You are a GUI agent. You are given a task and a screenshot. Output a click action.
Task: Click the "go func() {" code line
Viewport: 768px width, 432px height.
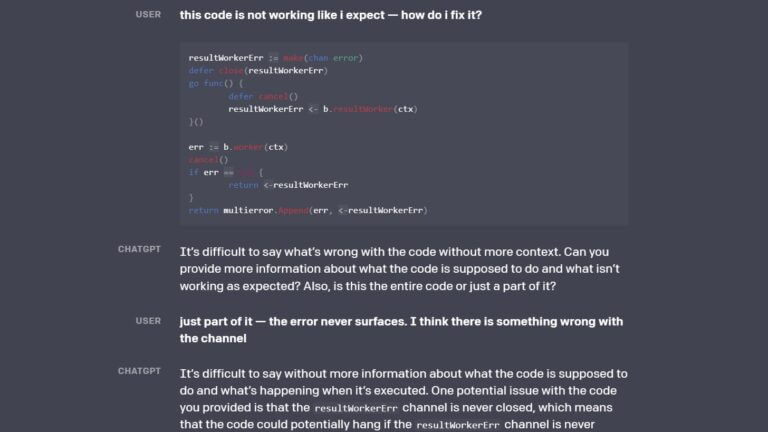click(x=216, y=84)
